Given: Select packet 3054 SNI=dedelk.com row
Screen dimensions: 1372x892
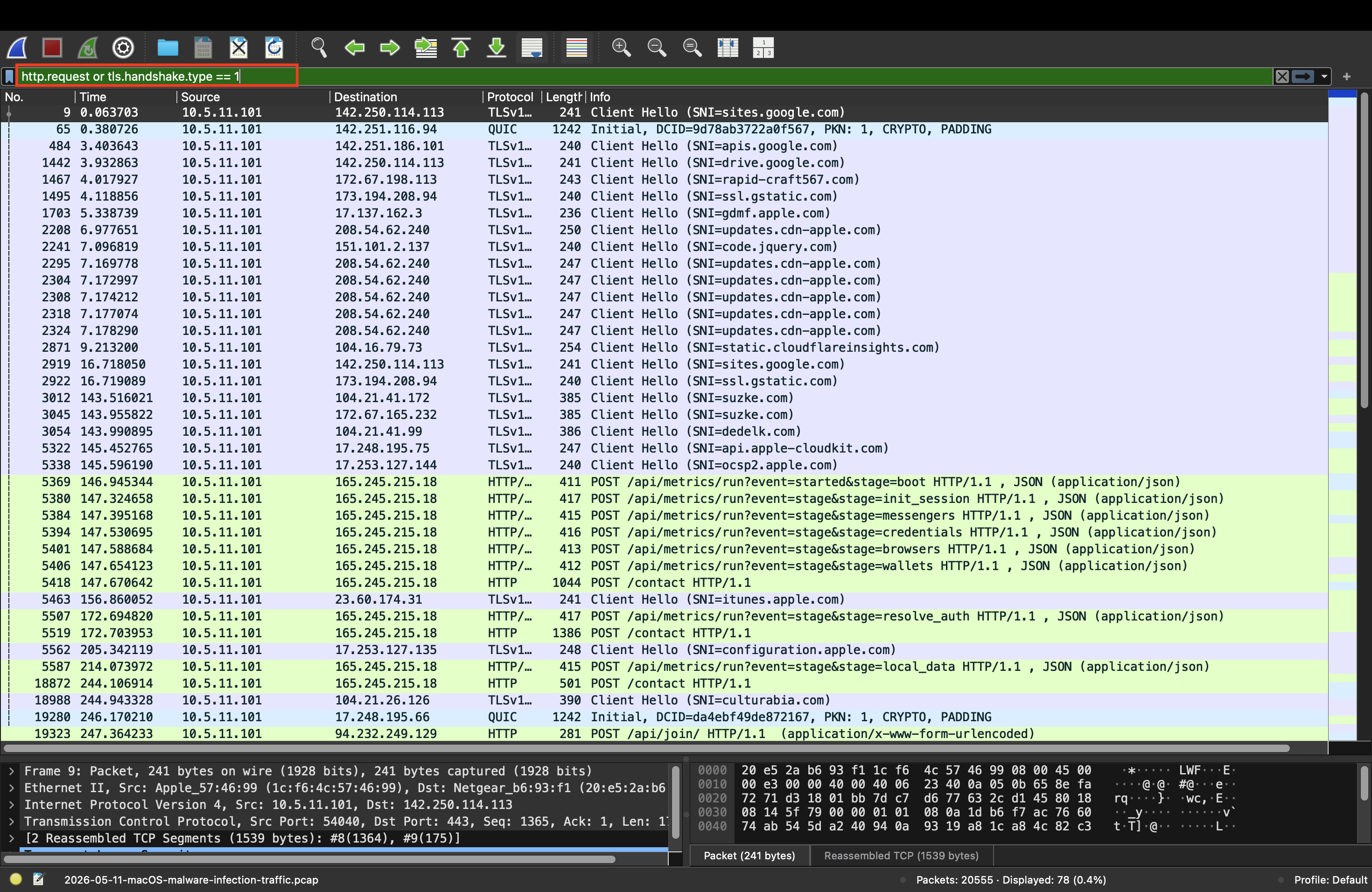Looking at the screenshot, I should [664, 432].
